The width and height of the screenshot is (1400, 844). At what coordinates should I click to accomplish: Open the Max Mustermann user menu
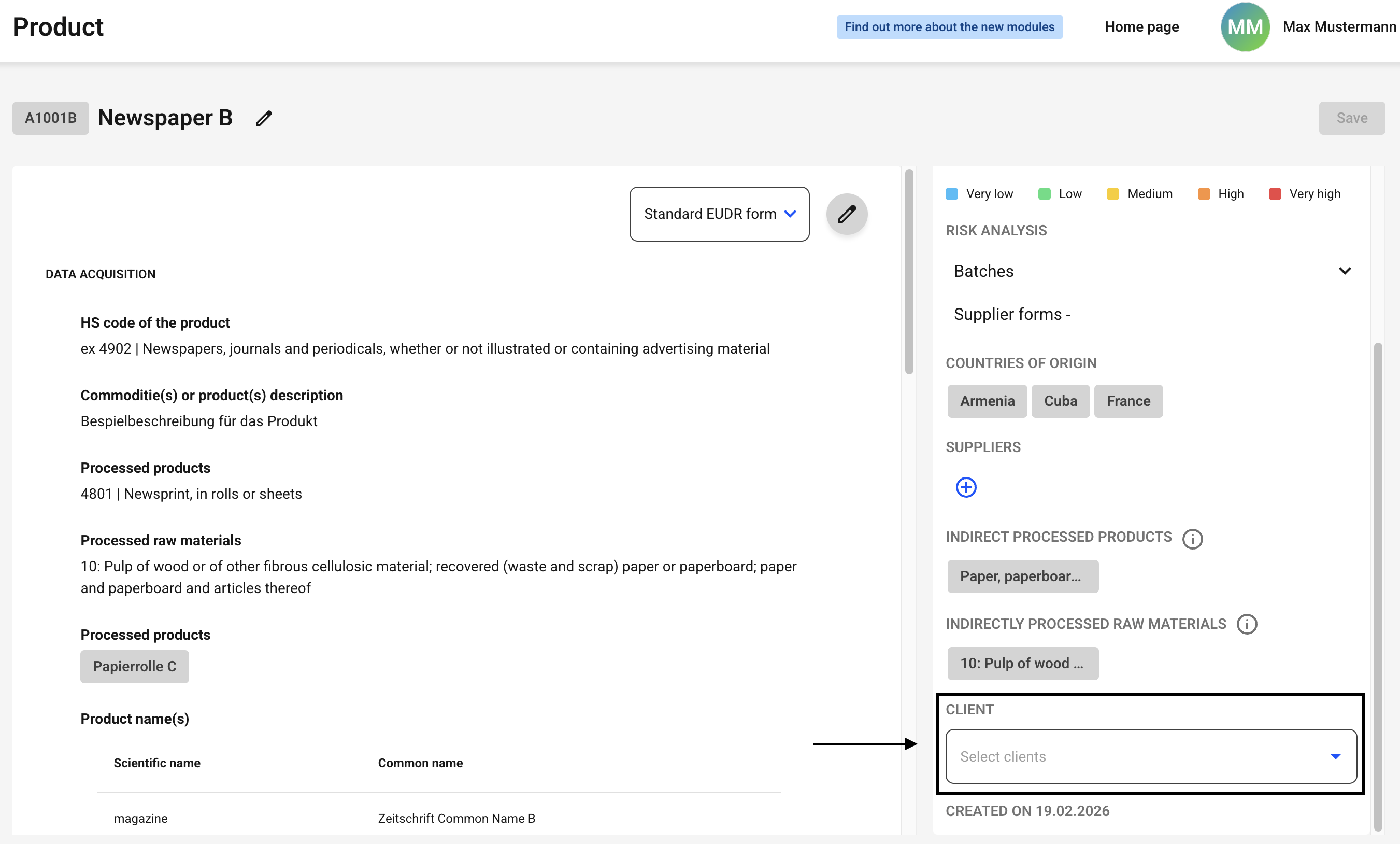click(x=1339, y=27)
